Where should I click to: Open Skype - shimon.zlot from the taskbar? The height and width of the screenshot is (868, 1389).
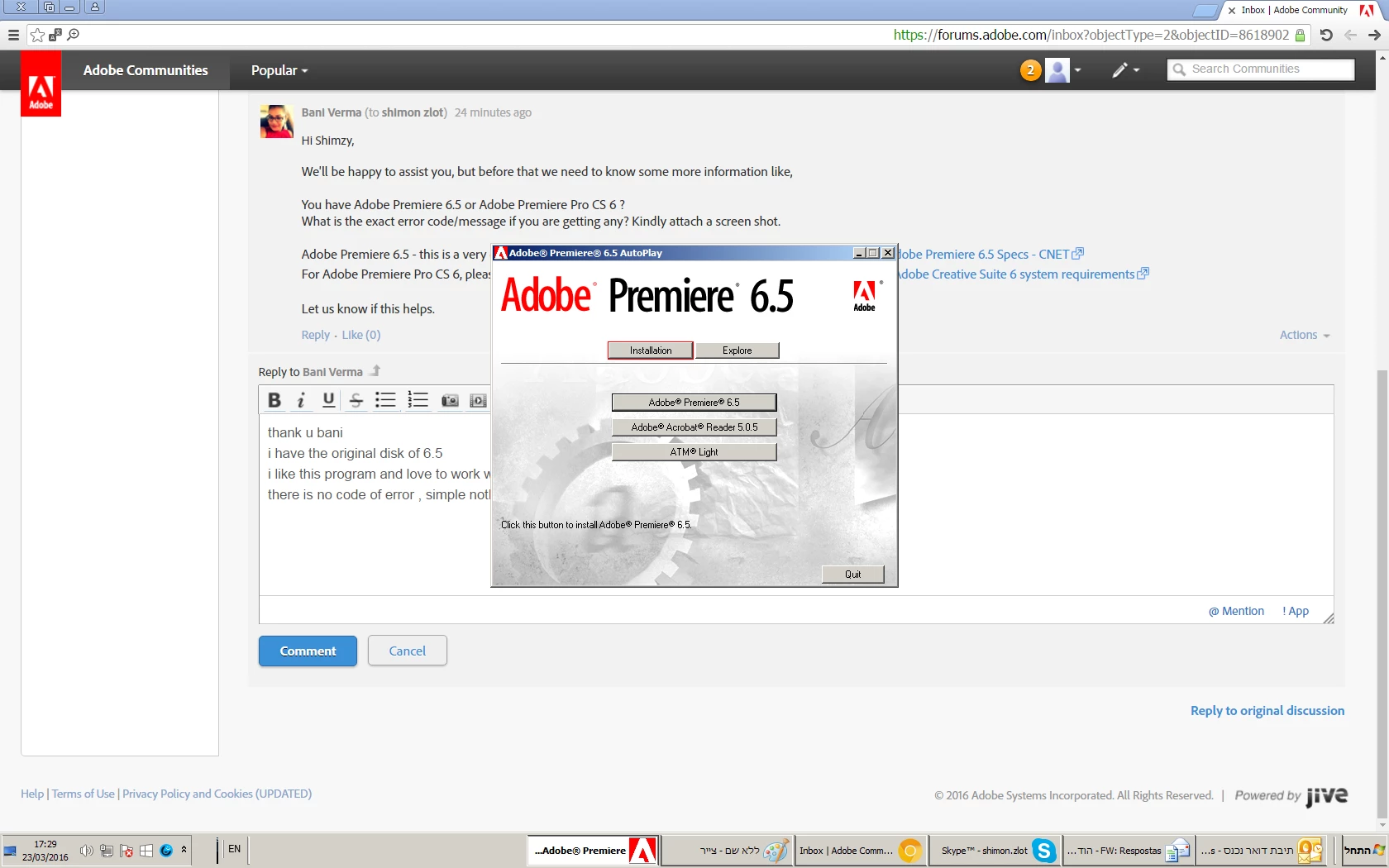tap(994, 851)
